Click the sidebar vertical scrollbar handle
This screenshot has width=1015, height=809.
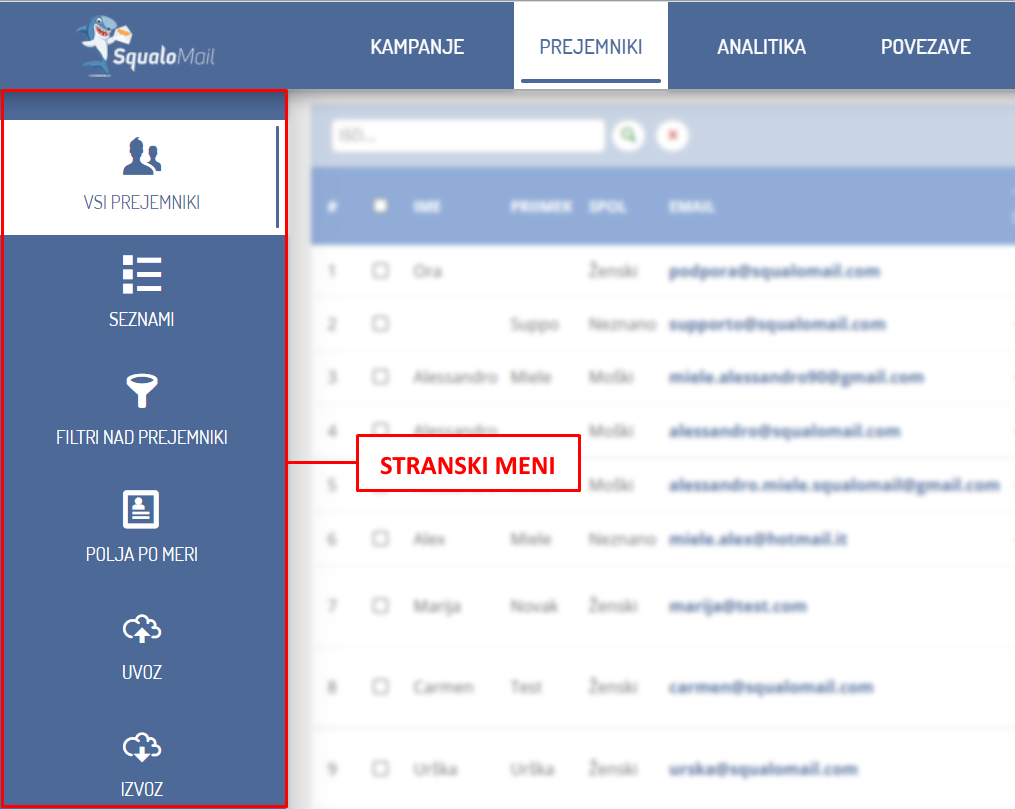click(x=278, y=178)
